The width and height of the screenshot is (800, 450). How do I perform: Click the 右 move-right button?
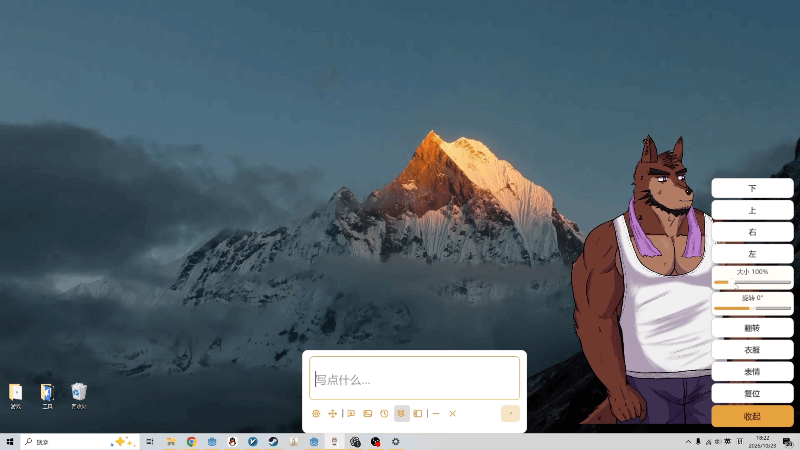click(x=752, y=232)
